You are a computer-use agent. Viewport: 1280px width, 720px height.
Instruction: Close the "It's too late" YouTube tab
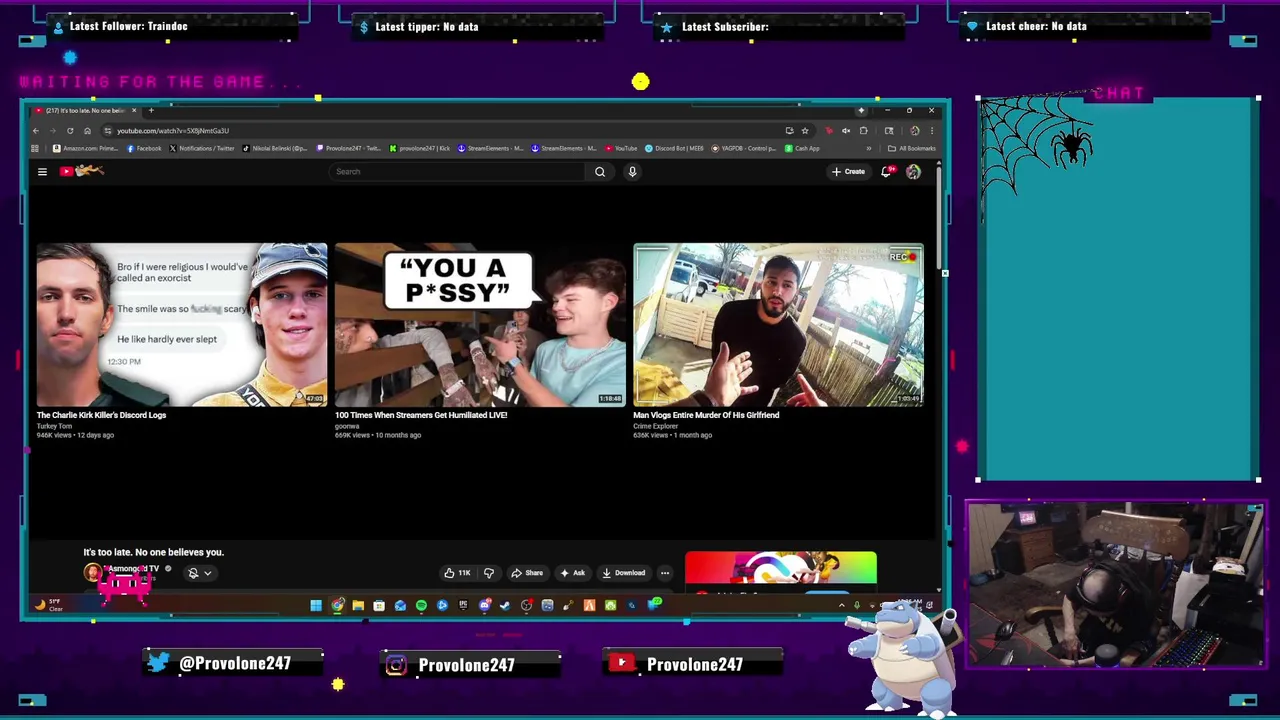(x=134, y=110)
